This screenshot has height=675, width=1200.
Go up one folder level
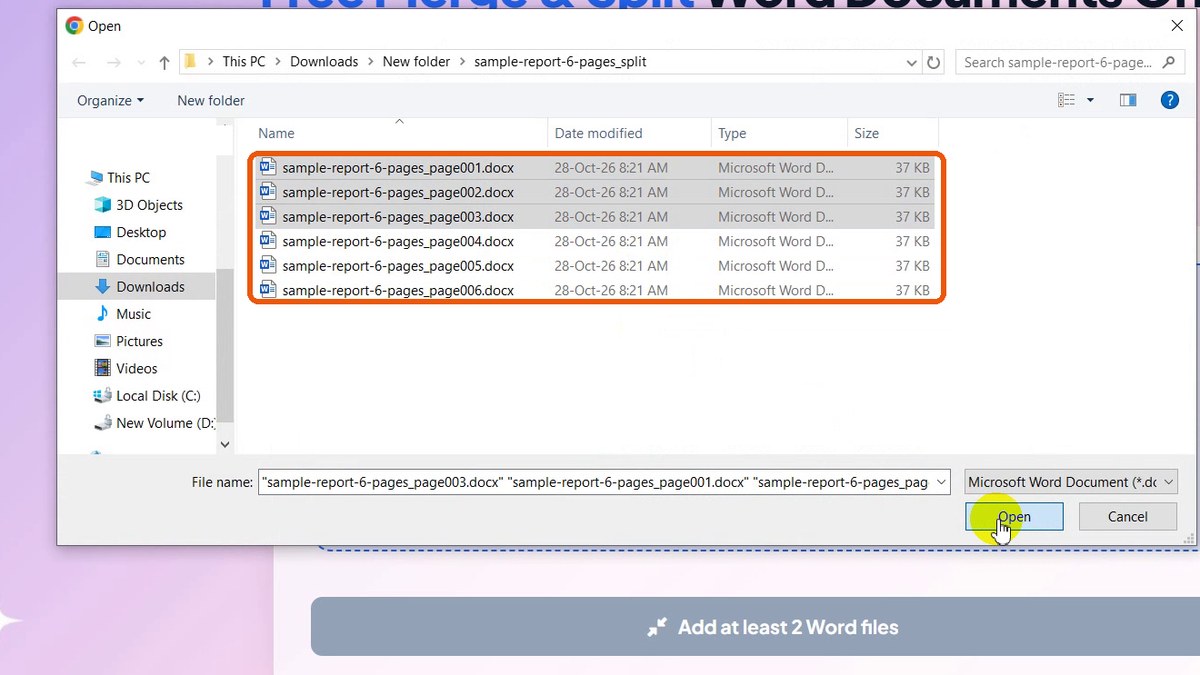tap(164, 62)
